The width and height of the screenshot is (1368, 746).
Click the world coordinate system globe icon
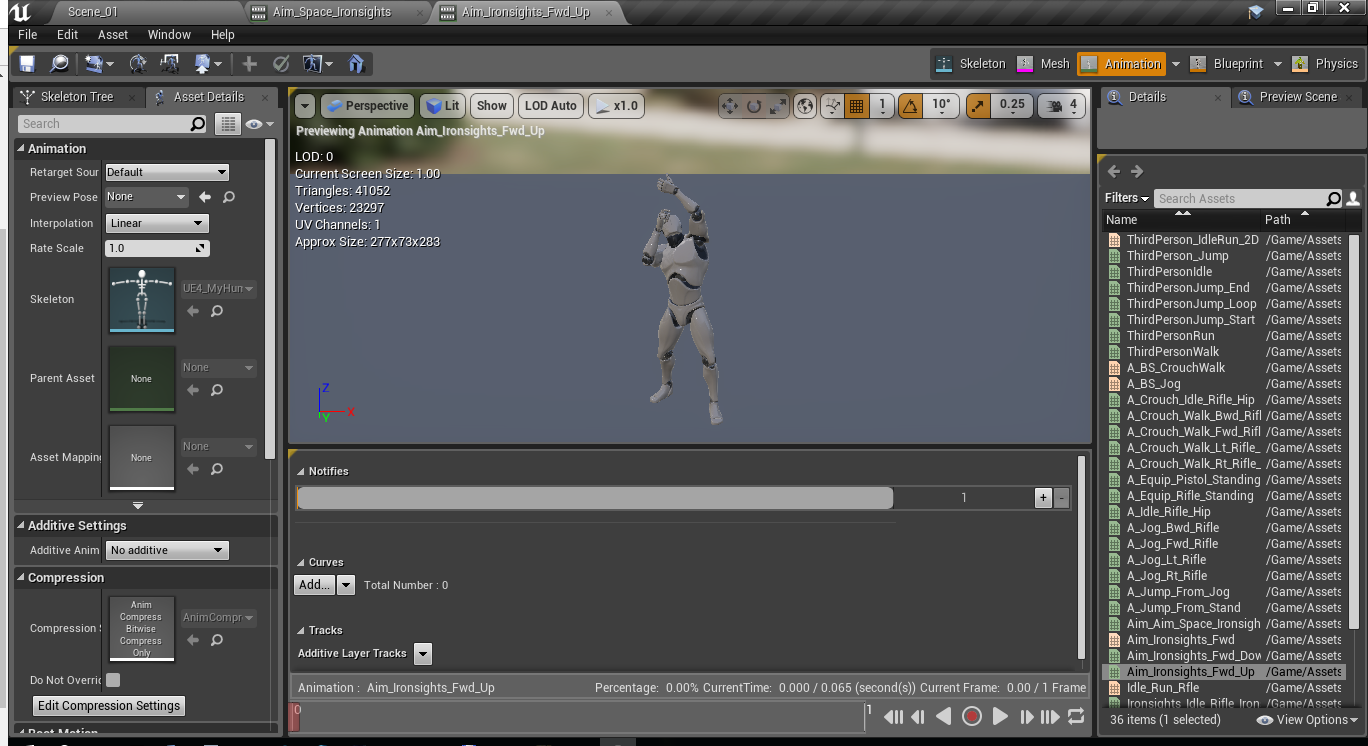[805, 106]
